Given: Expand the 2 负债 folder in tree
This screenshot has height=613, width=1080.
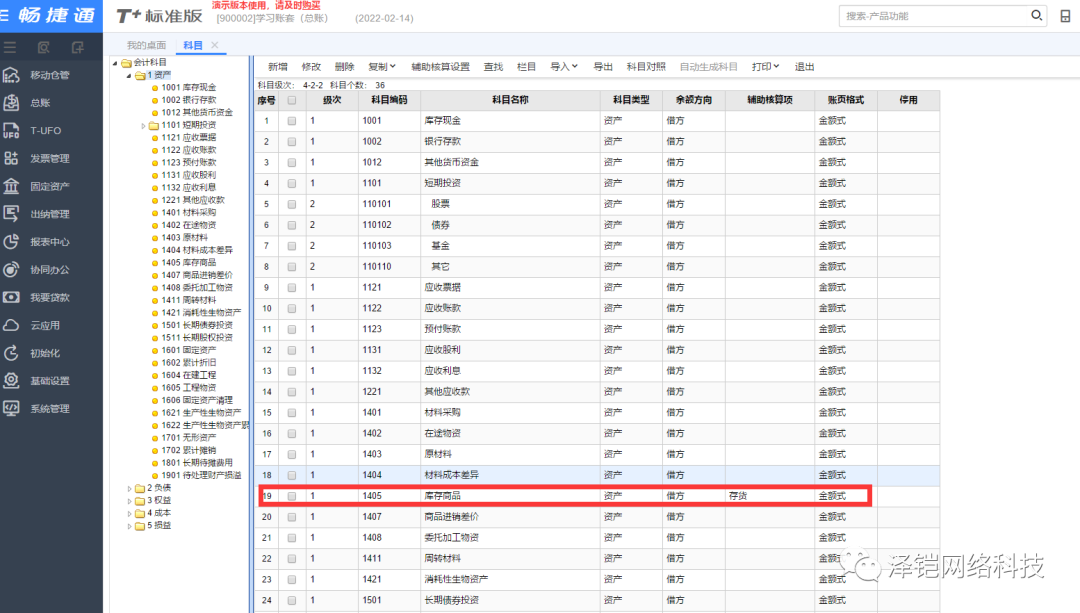Looking at the screenshot, I should (131, 488).
